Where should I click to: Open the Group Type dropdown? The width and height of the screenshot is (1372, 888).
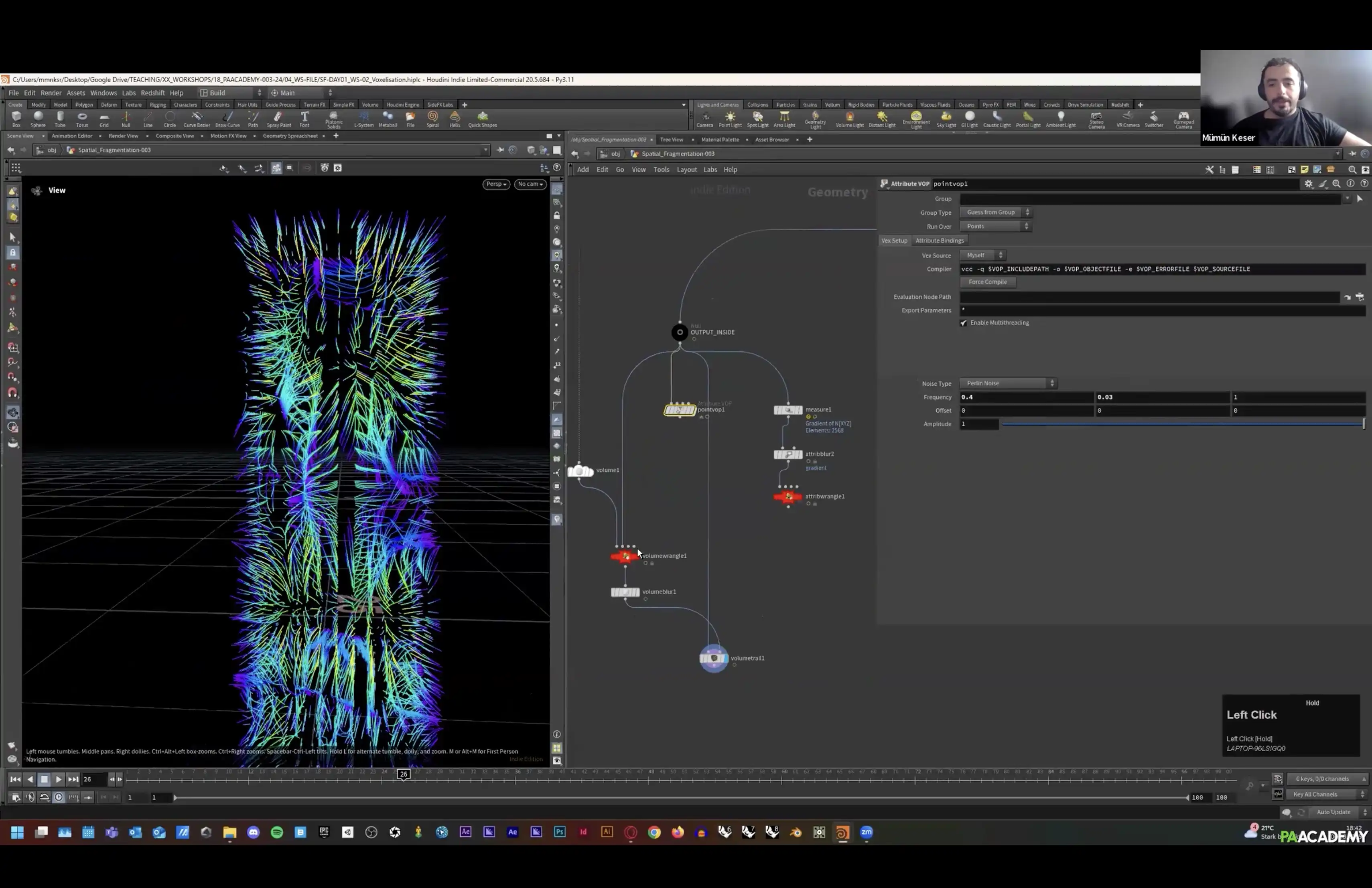pos(996,213)
